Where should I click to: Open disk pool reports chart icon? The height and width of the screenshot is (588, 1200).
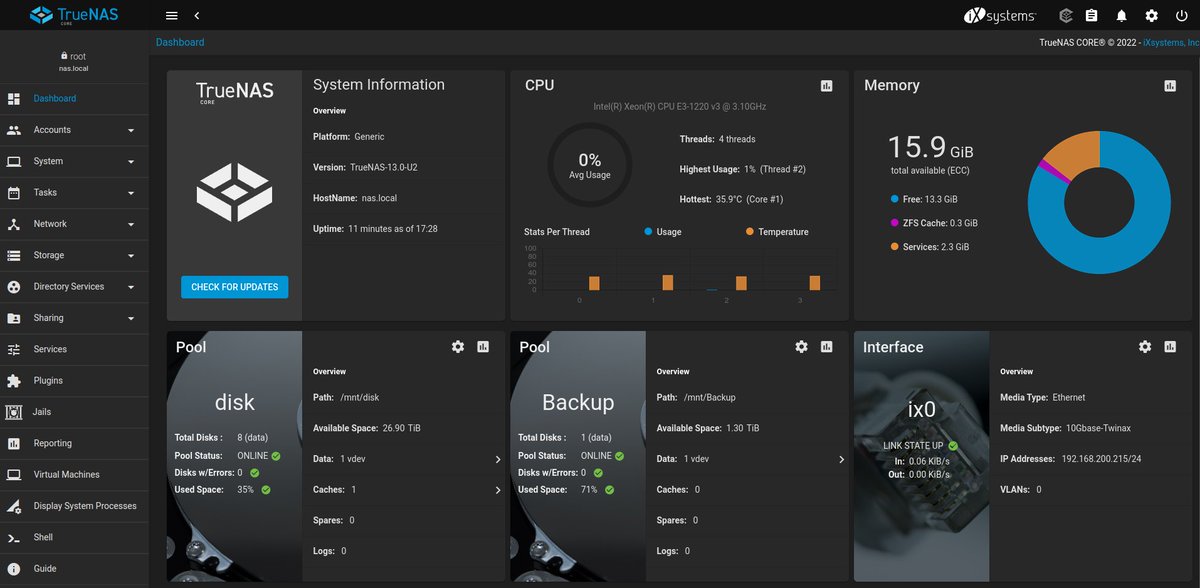click(483, 347)
